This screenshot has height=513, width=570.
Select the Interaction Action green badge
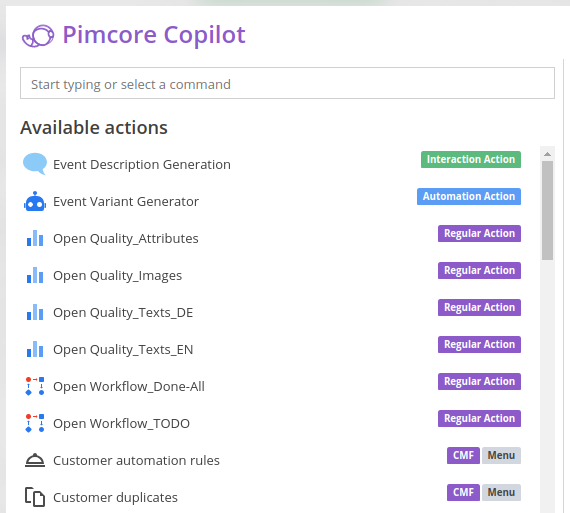coord(471,160)
